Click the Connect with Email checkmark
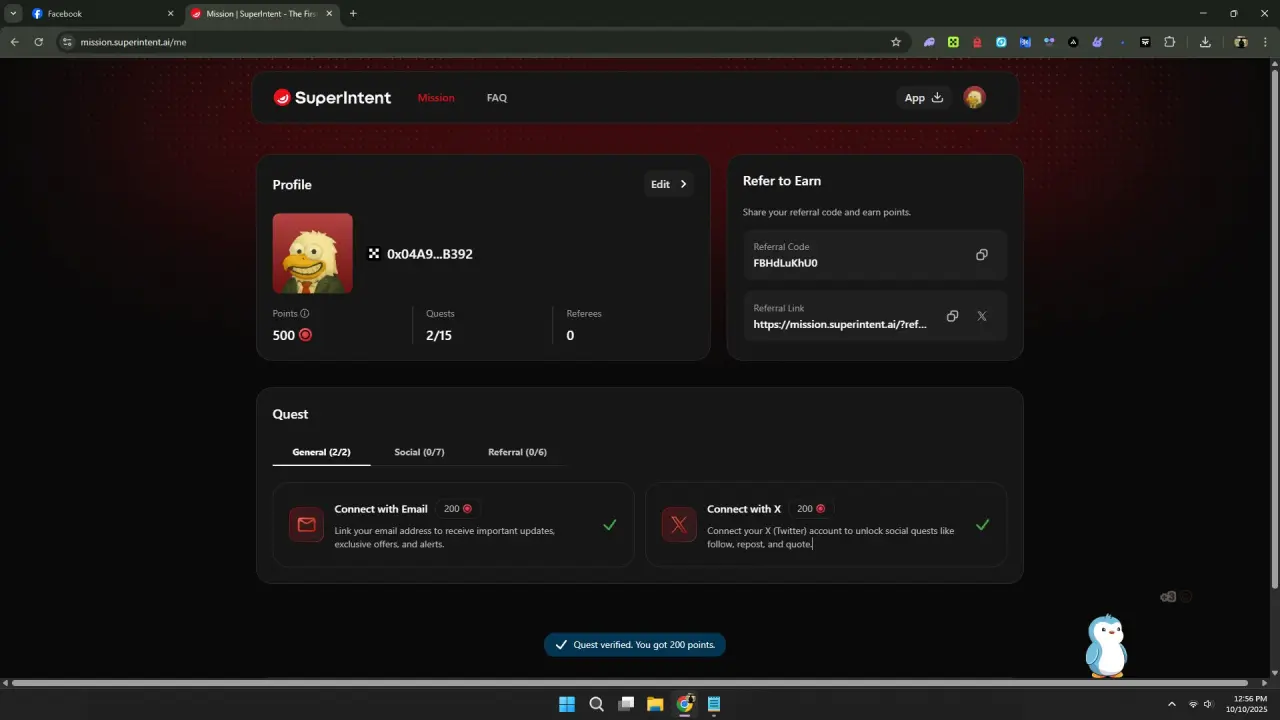 point(609,524)
